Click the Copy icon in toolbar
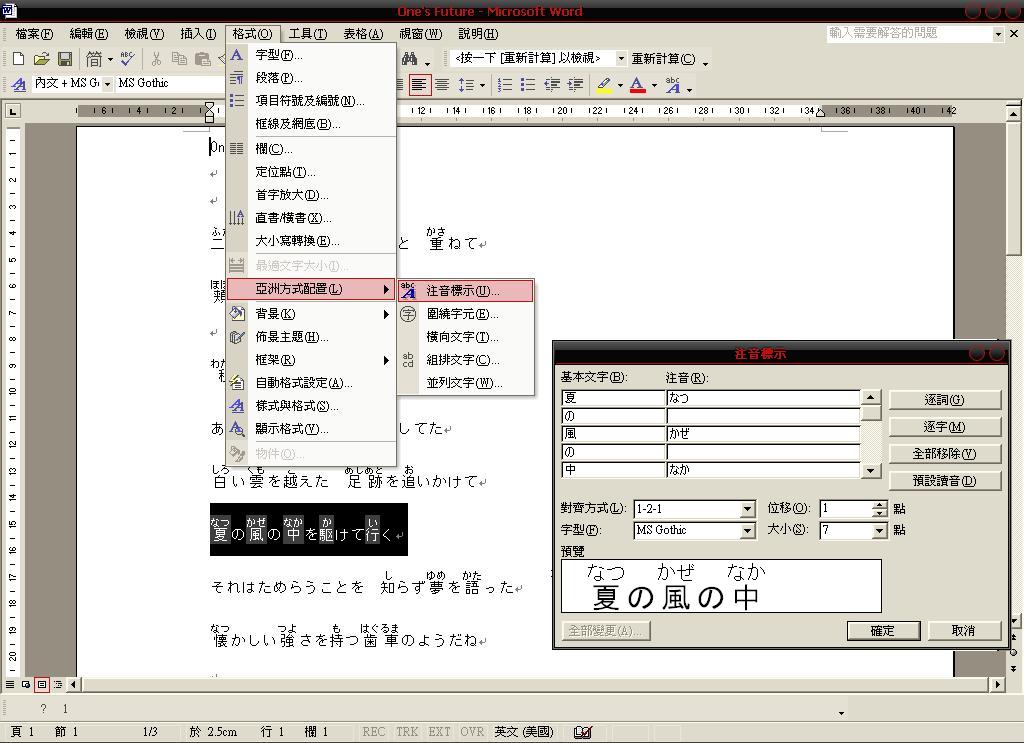This screenshot has height=743, width=1030. point(179,59)
